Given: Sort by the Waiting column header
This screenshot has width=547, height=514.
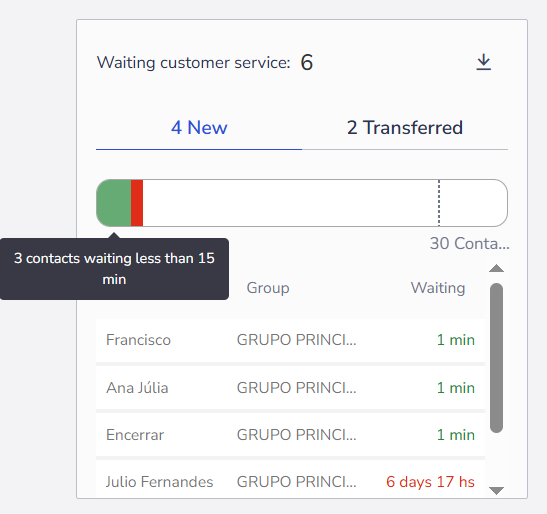Looking at the screenshot, I should [x=438, y=288].
